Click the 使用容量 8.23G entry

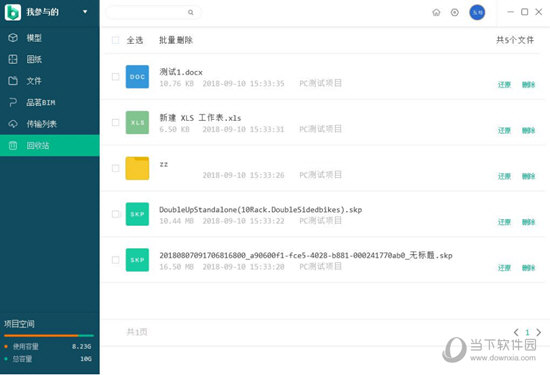coord(48,347)
